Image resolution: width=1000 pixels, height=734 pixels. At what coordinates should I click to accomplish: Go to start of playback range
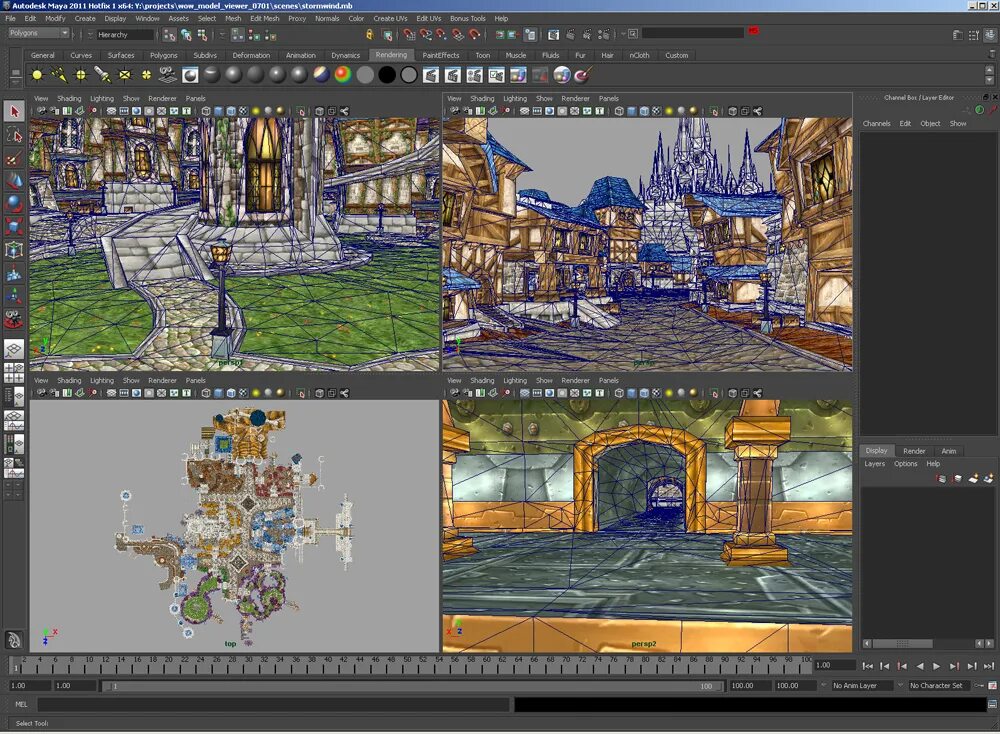(867, 666)
